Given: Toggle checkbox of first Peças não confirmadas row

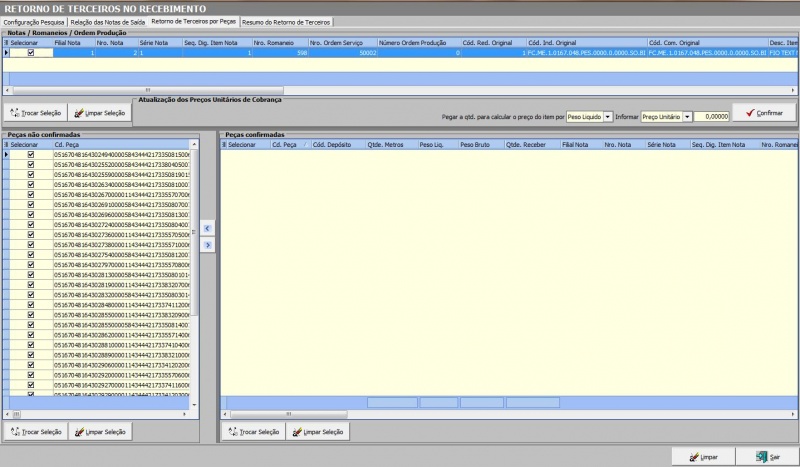Looking at the screenshot, I should click(x=30, y=155).
